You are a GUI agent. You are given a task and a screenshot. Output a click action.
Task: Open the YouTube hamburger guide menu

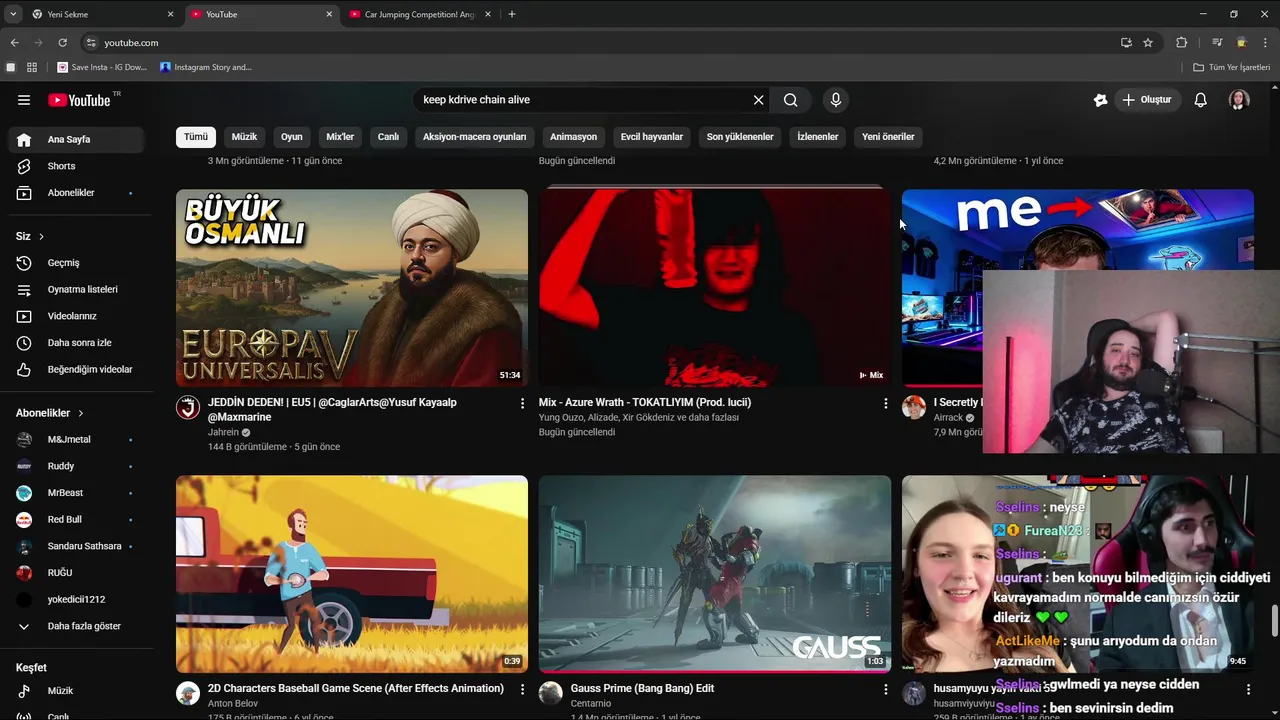tap(24, 100)
